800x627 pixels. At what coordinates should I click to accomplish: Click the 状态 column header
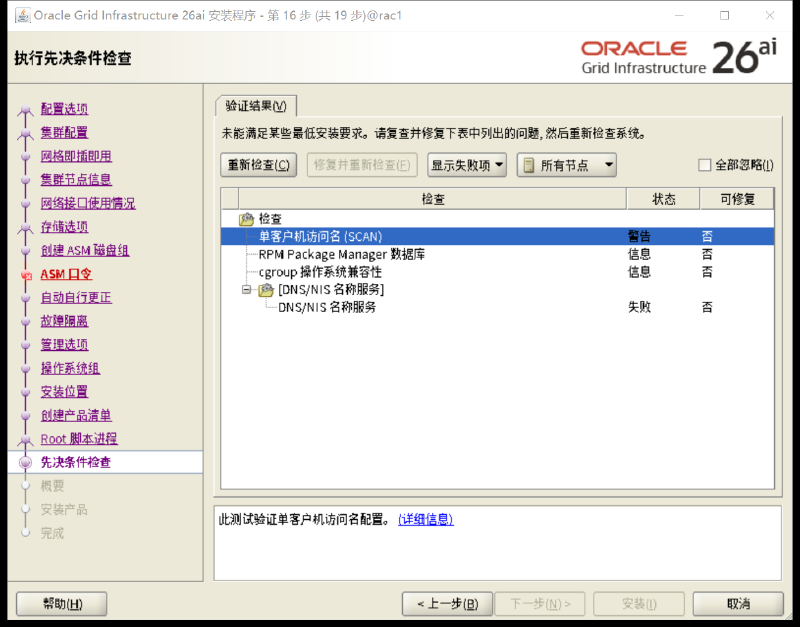663,199
